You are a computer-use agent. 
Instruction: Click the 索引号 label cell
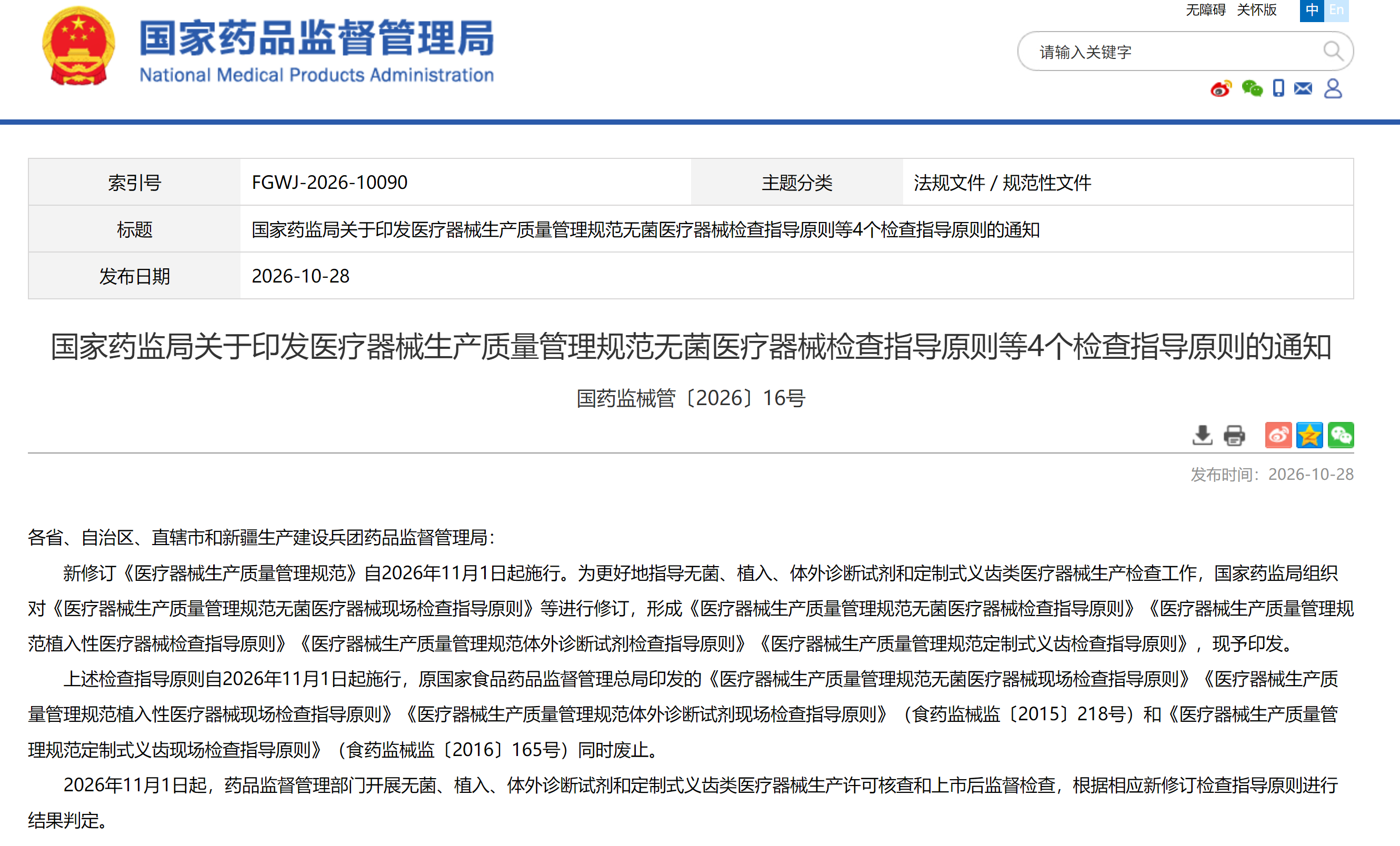135,182
